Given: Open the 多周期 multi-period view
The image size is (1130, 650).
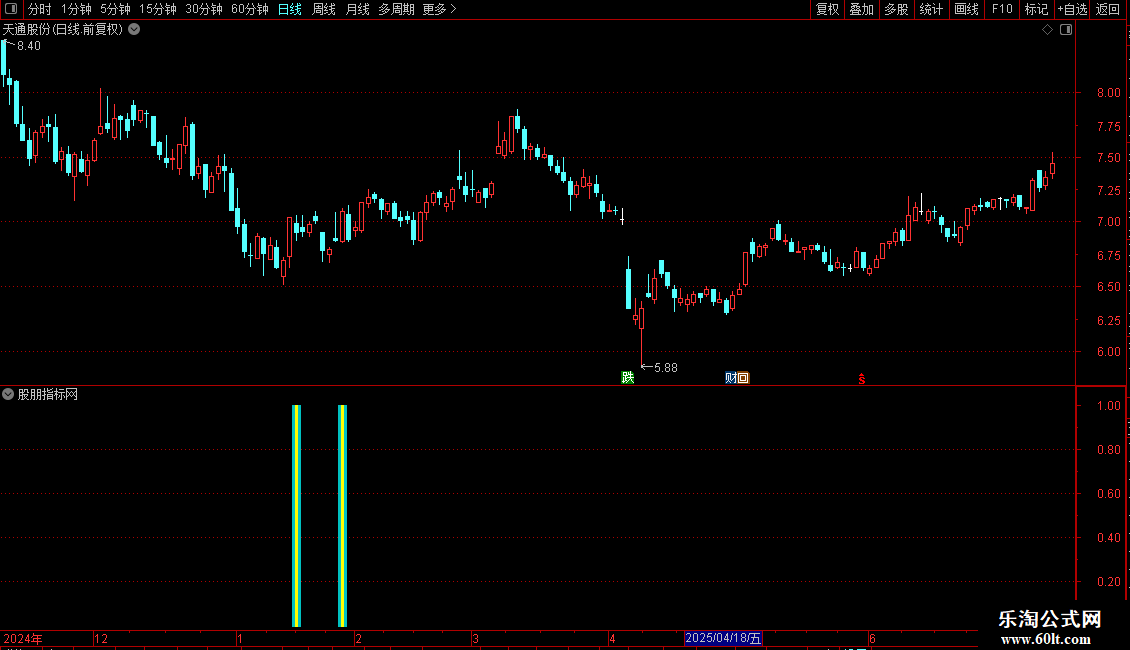Looking at the screenshot, I should pyautogui.click(x=396, y=9).
